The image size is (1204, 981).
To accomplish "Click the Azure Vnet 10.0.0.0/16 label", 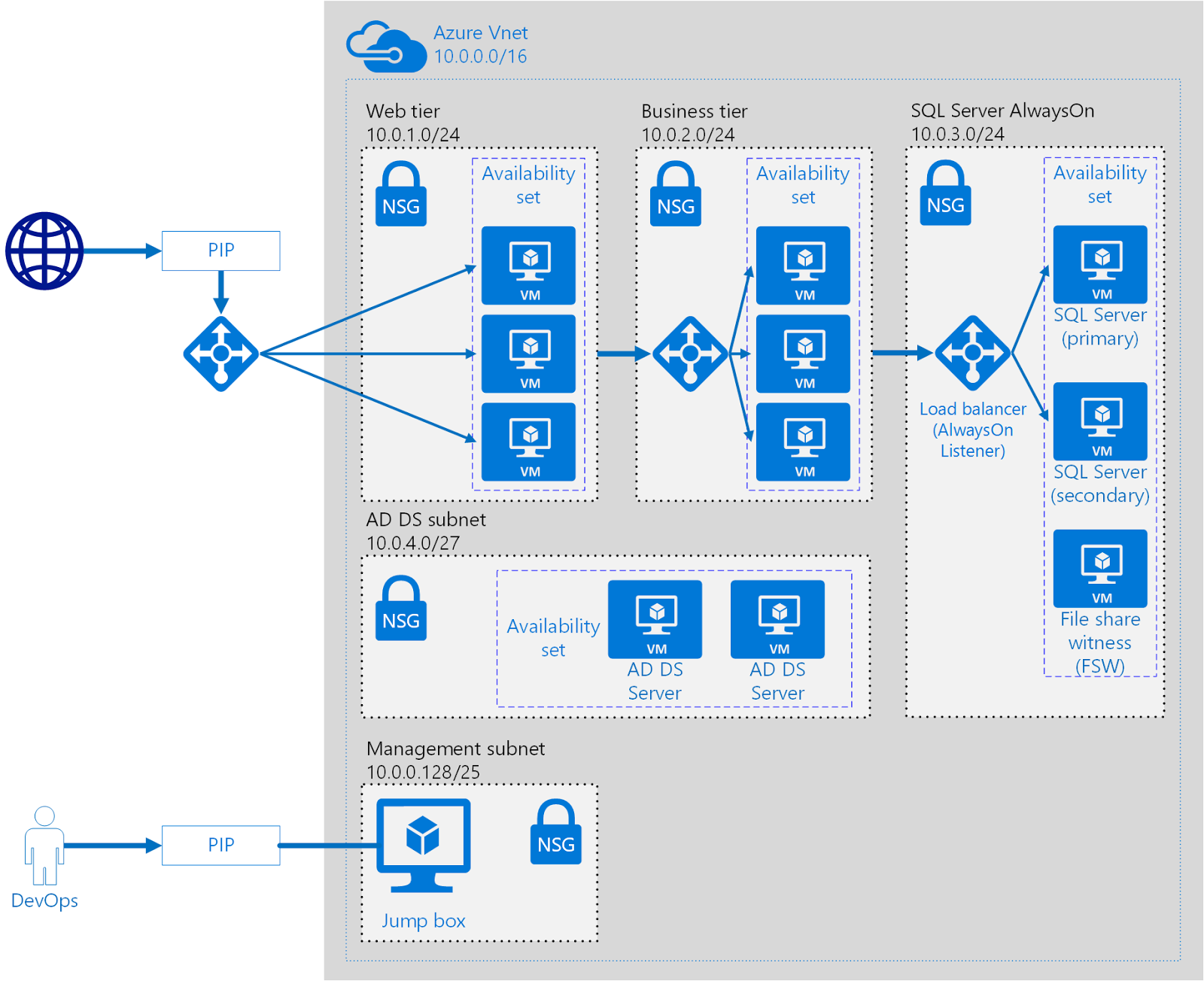I will [x=480, y=44].
